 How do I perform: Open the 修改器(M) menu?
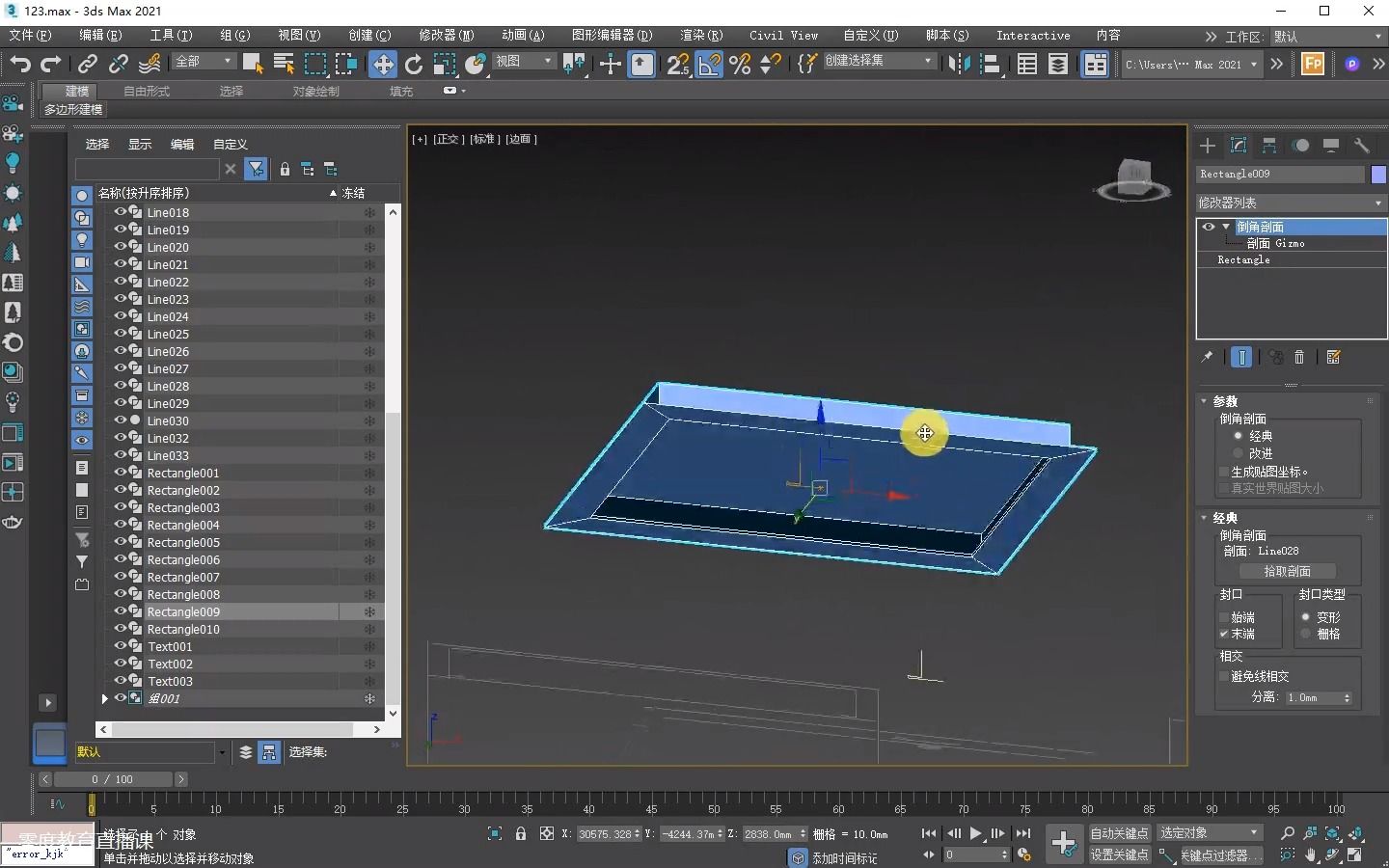(446, 35)
